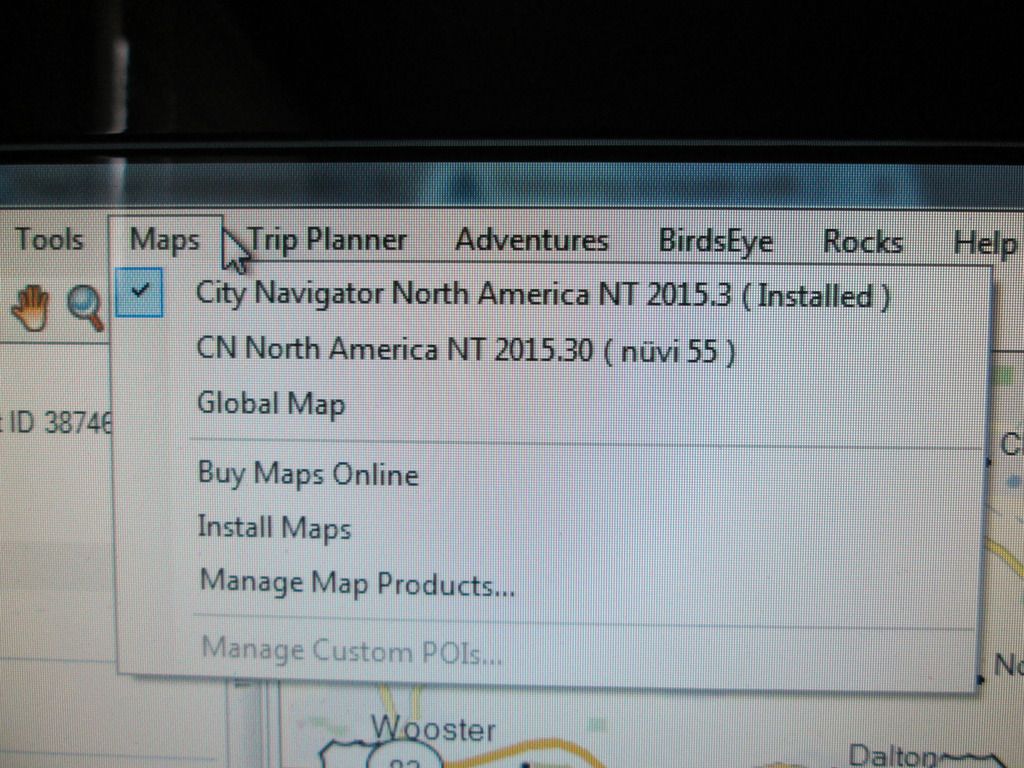Open Manage Map Products dialog
The width and height of the screenshot is (1024, 768).
357,583
